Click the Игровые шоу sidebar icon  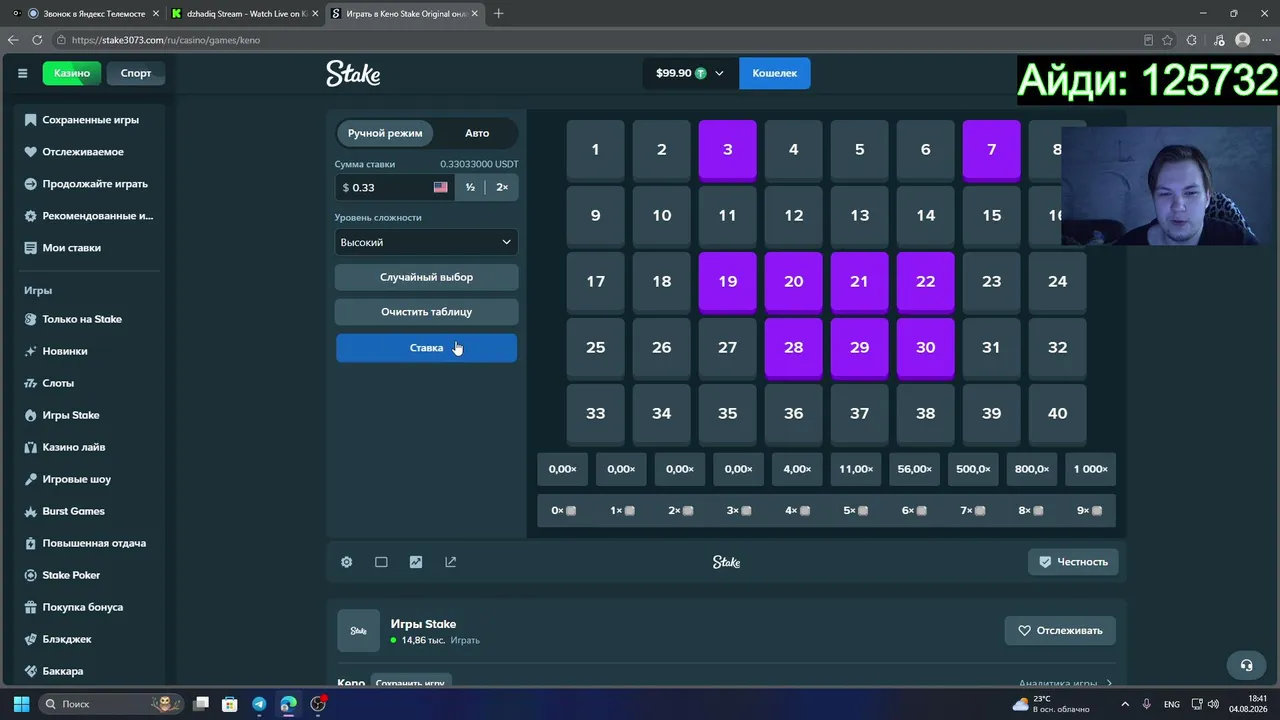(x=31, y=479)
